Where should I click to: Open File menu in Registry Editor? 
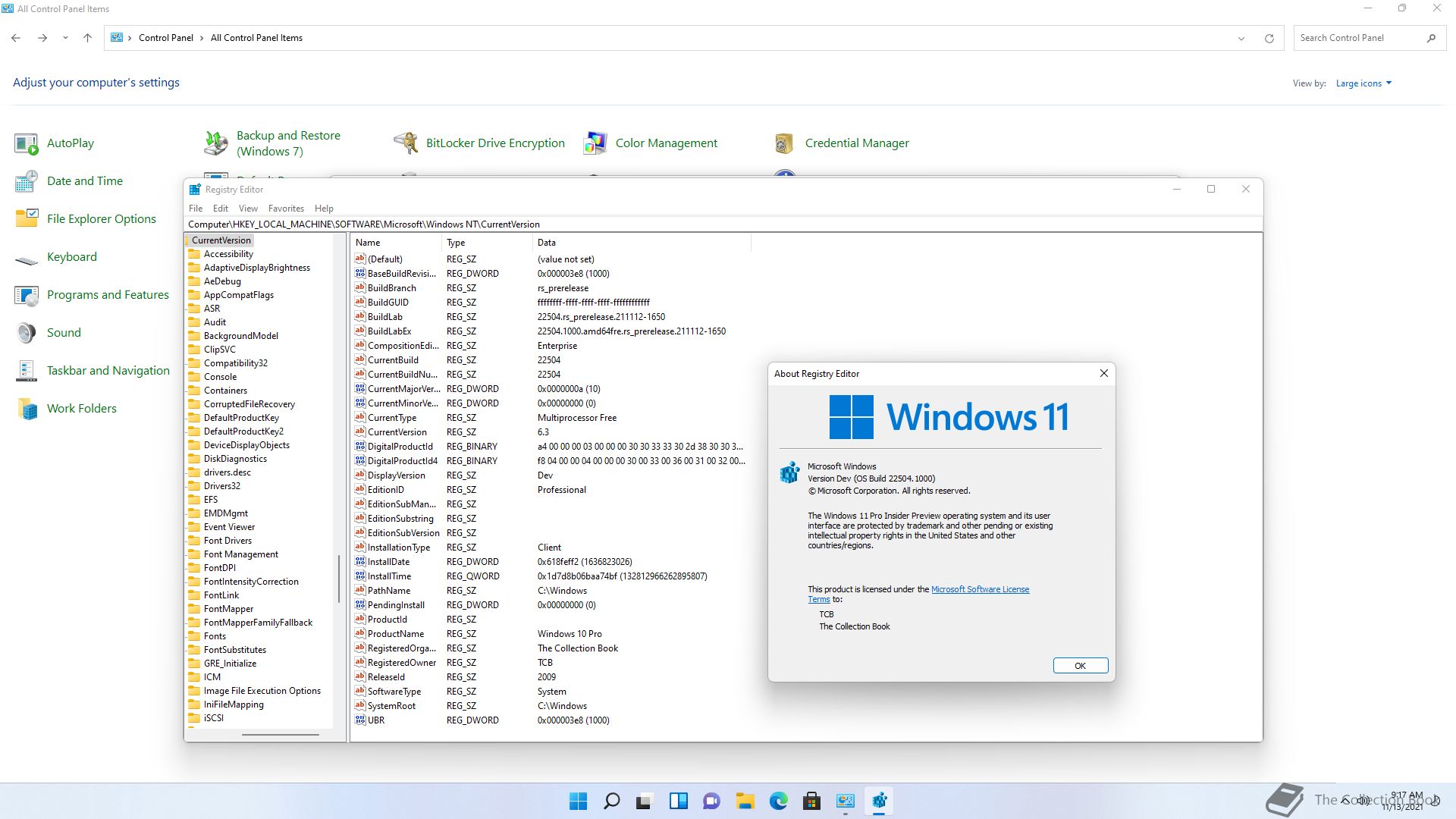point(196,209)
